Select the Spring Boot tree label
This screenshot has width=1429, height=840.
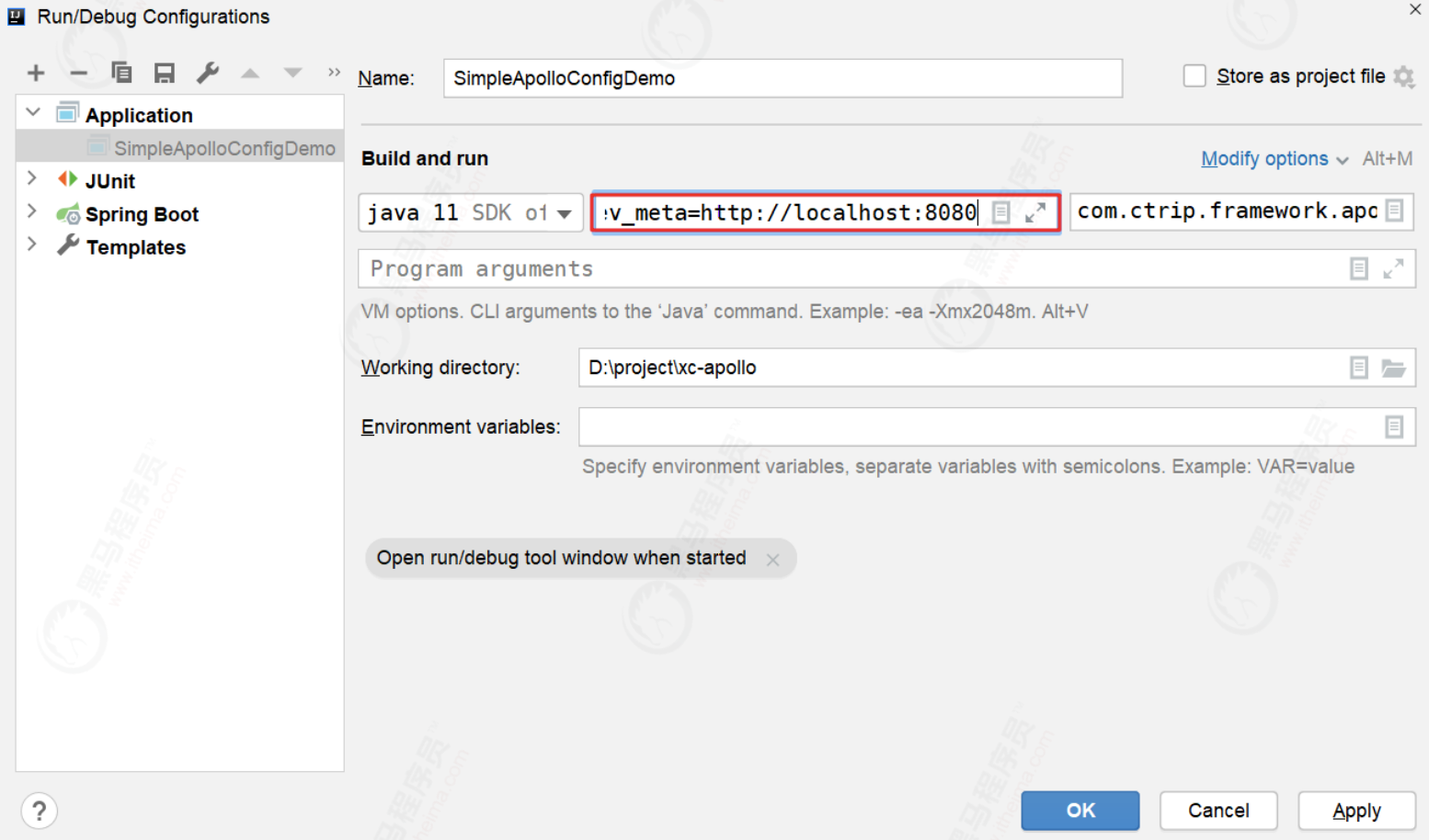142,214
